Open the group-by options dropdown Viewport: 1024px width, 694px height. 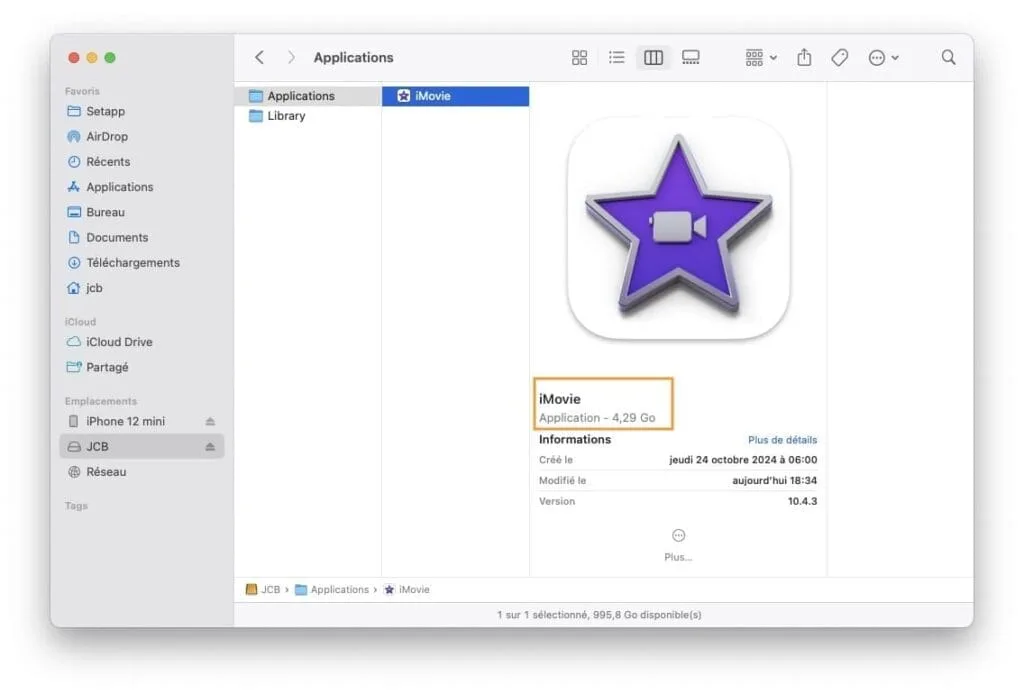[761, 57]
